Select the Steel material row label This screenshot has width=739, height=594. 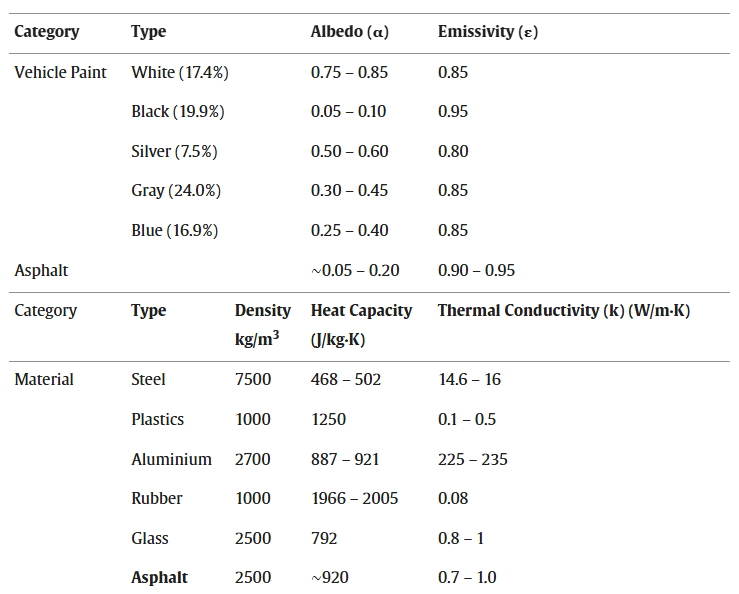point(148,380)
